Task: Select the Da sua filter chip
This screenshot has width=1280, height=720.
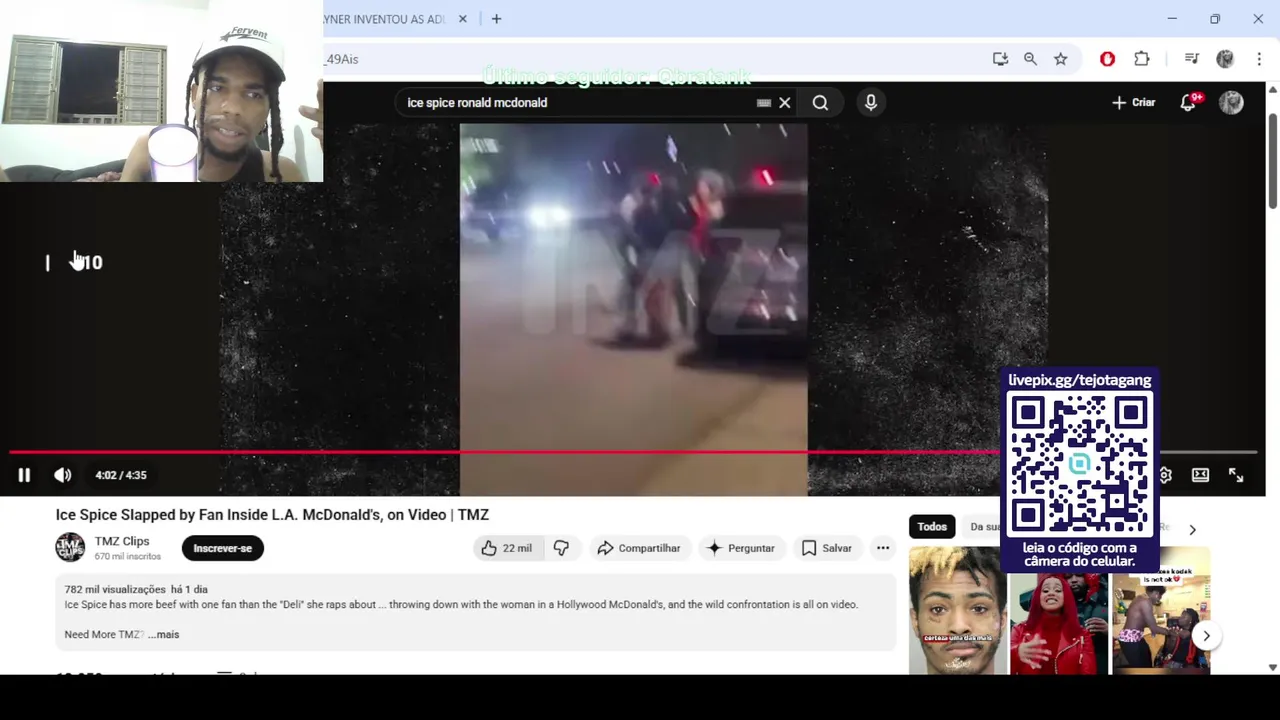Action: coord(984,527)
